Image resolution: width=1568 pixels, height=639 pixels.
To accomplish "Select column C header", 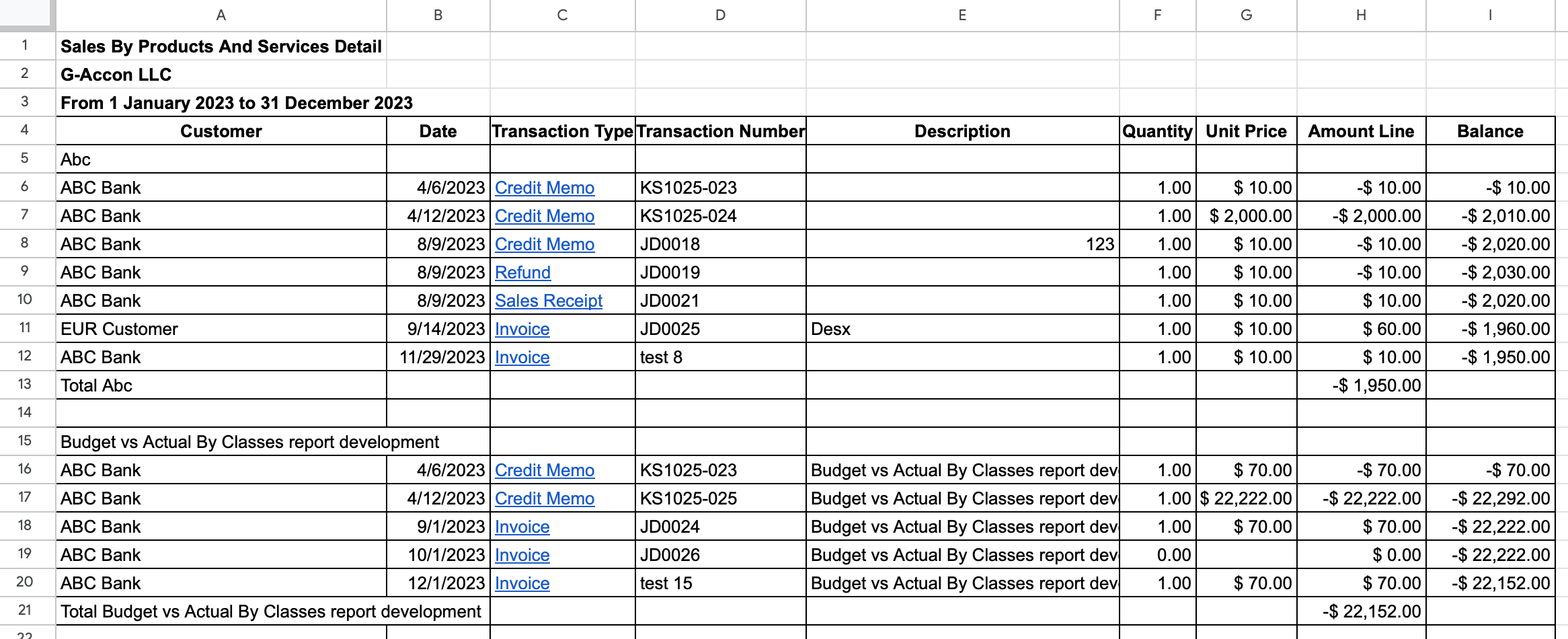I will coord(563,15).
